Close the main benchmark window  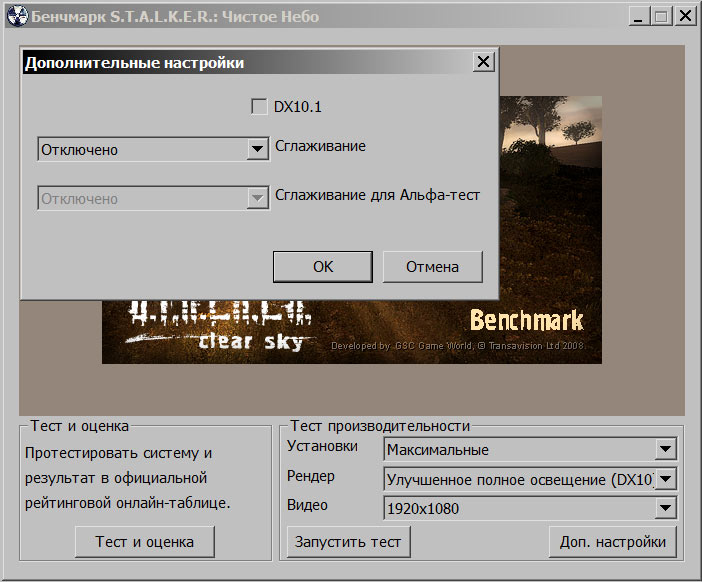coord(684,17)
